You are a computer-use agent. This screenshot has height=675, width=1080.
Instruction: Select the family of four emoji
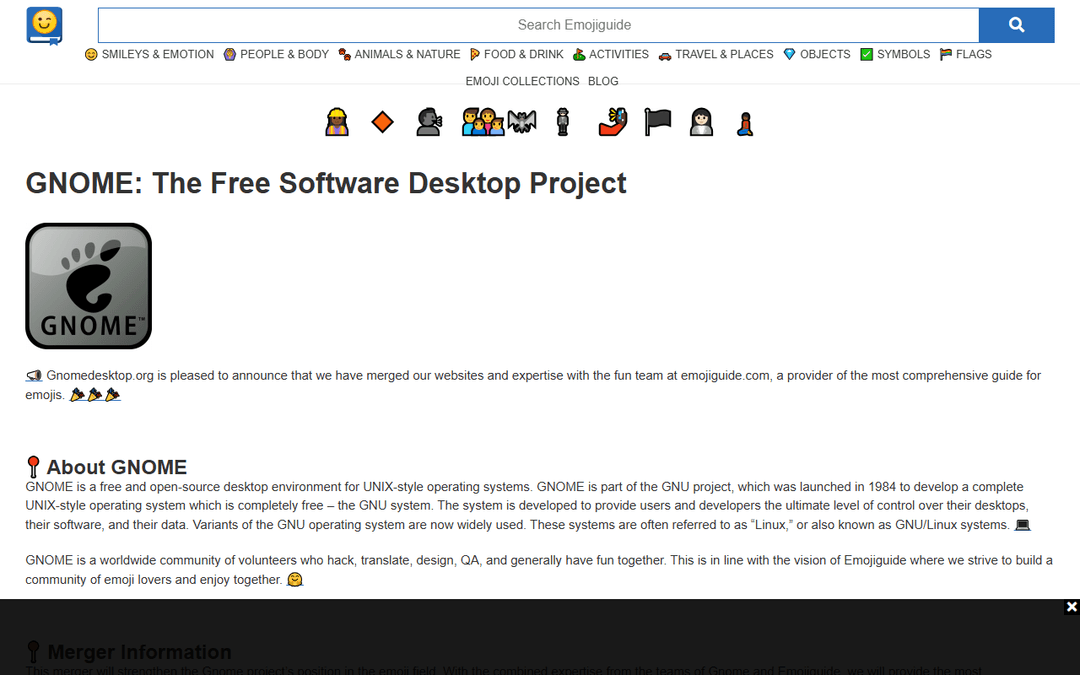(483, 123)
